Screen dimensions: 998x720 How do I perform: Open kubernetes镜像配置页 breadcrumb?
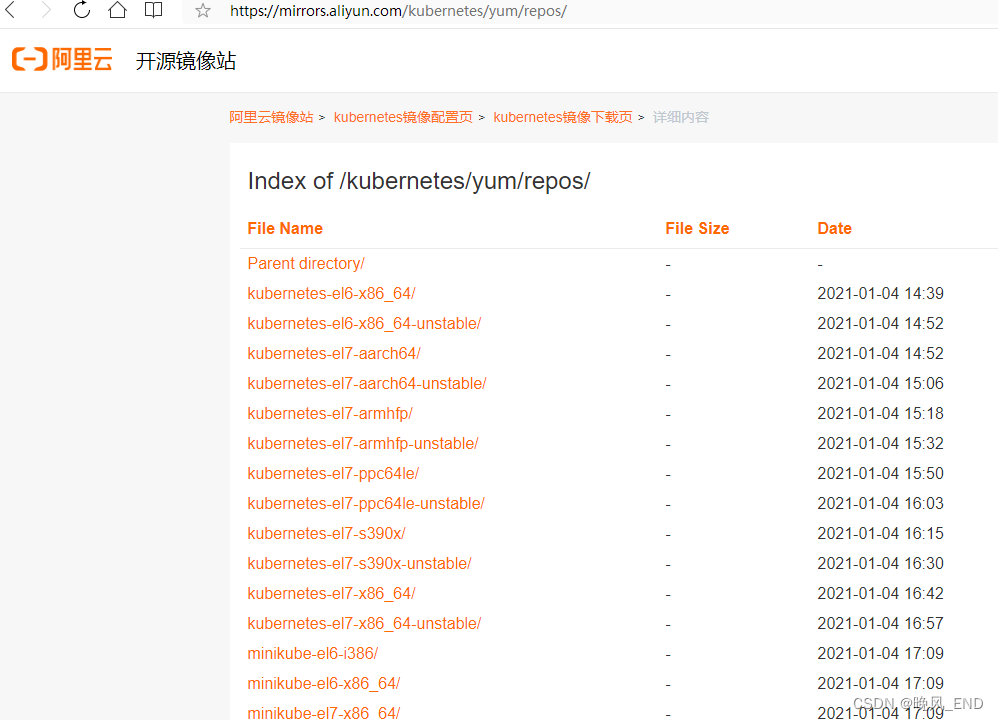tap(403, 117)
